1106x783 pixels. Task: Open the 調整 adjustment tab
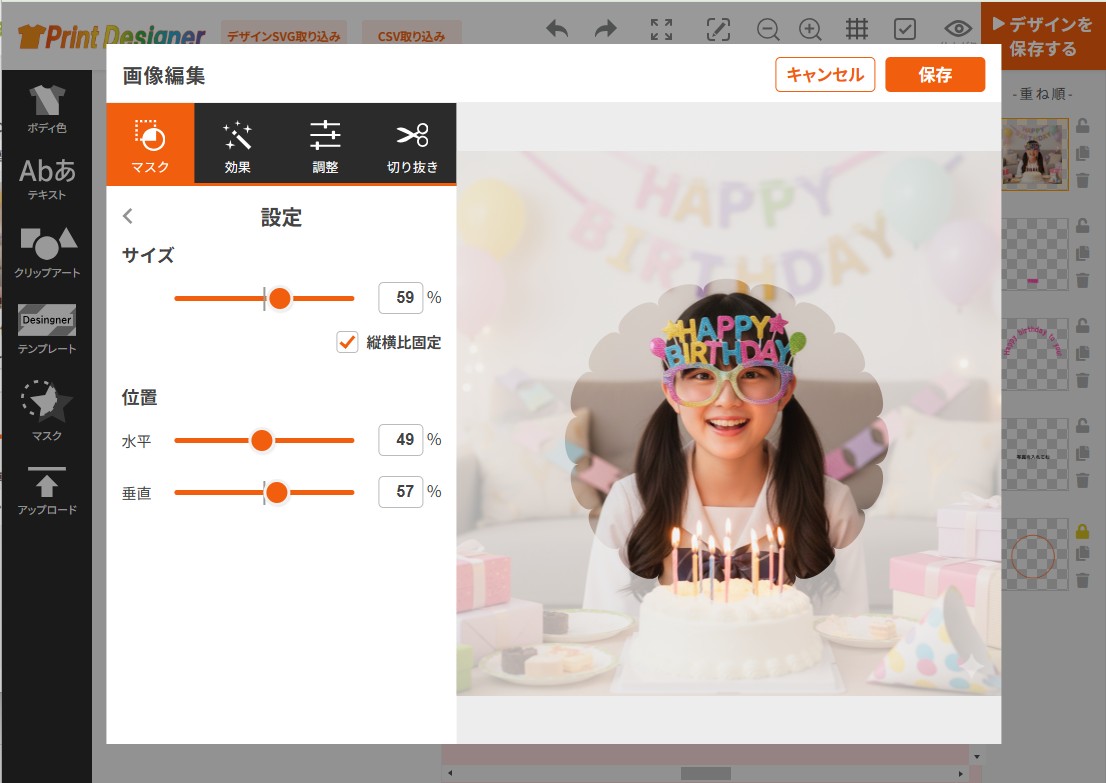325,144
